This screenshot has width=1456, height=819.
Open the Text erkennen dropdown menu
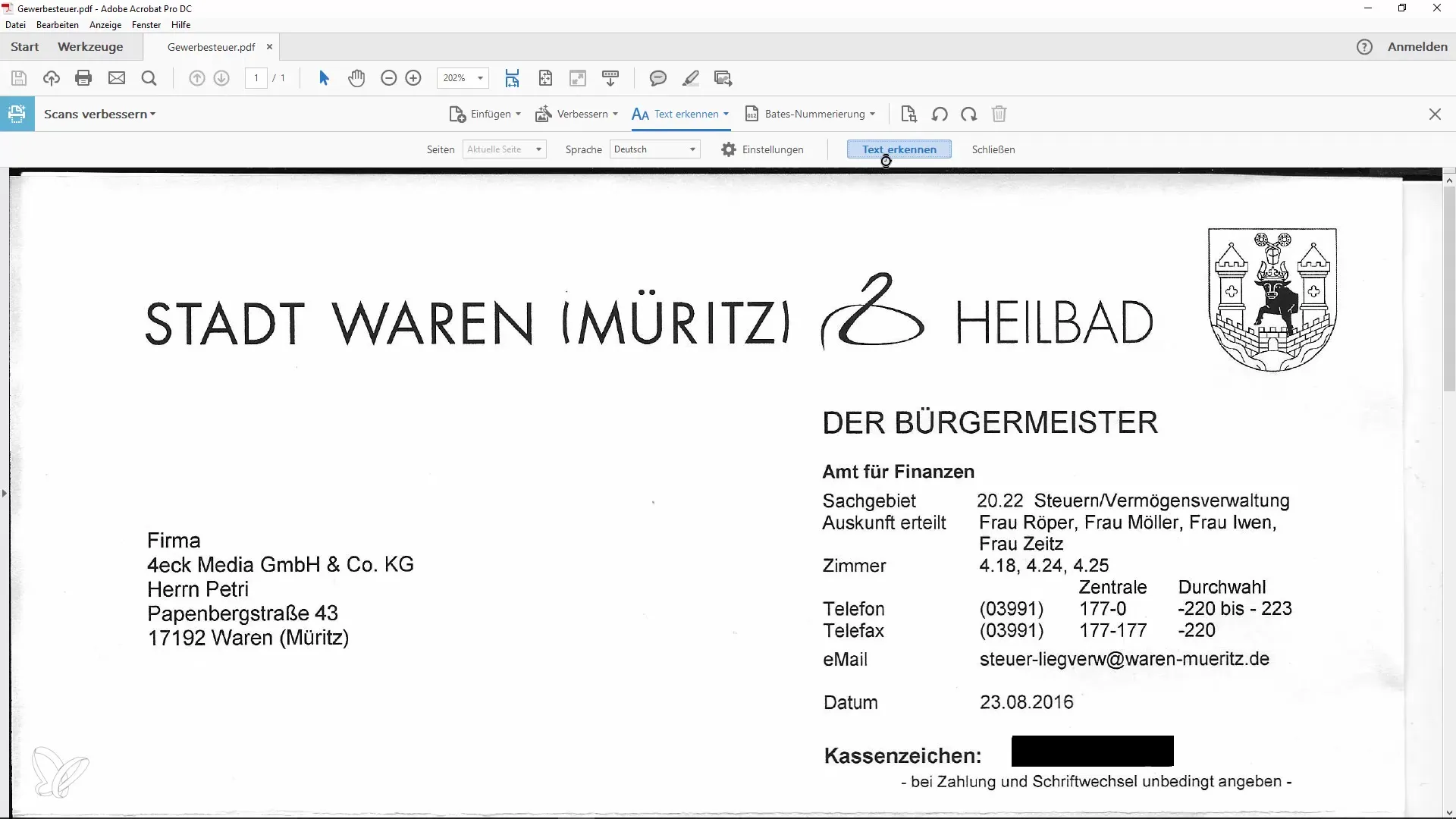[x=680, y=114]
